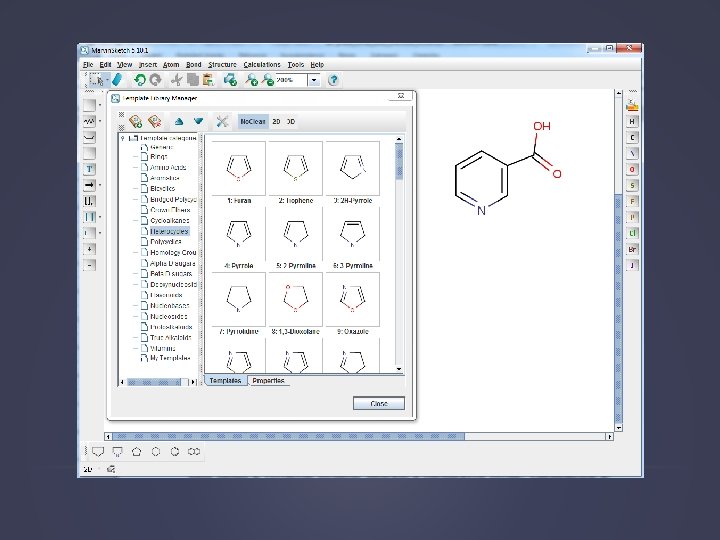Pick the Furan template thumbnail
The height and width of the screenshot is (540, 720).
(x=239, y=169)
